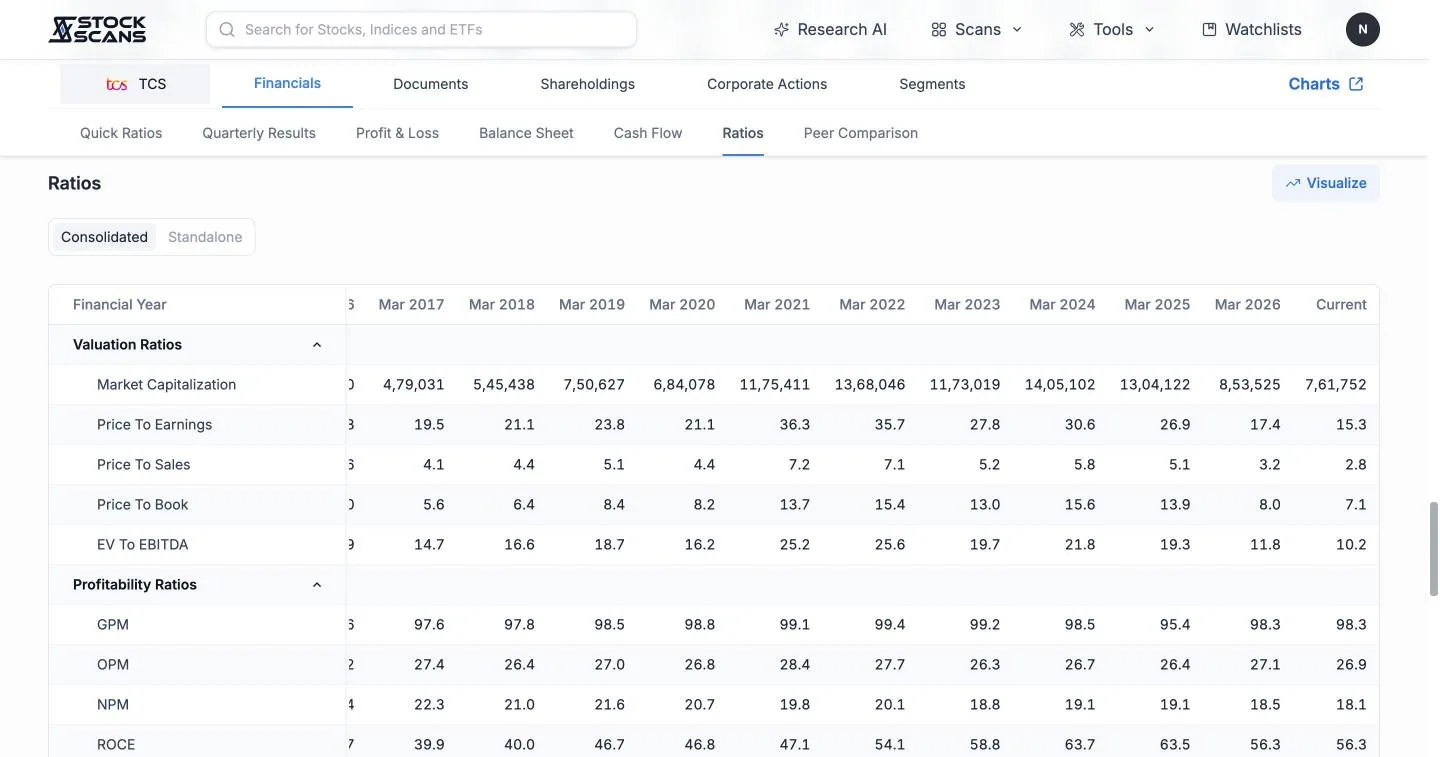Viewport: 1440px width, 757px height.
Task: Open the Scans dropdown arrow
Action: pos(1017,30)
